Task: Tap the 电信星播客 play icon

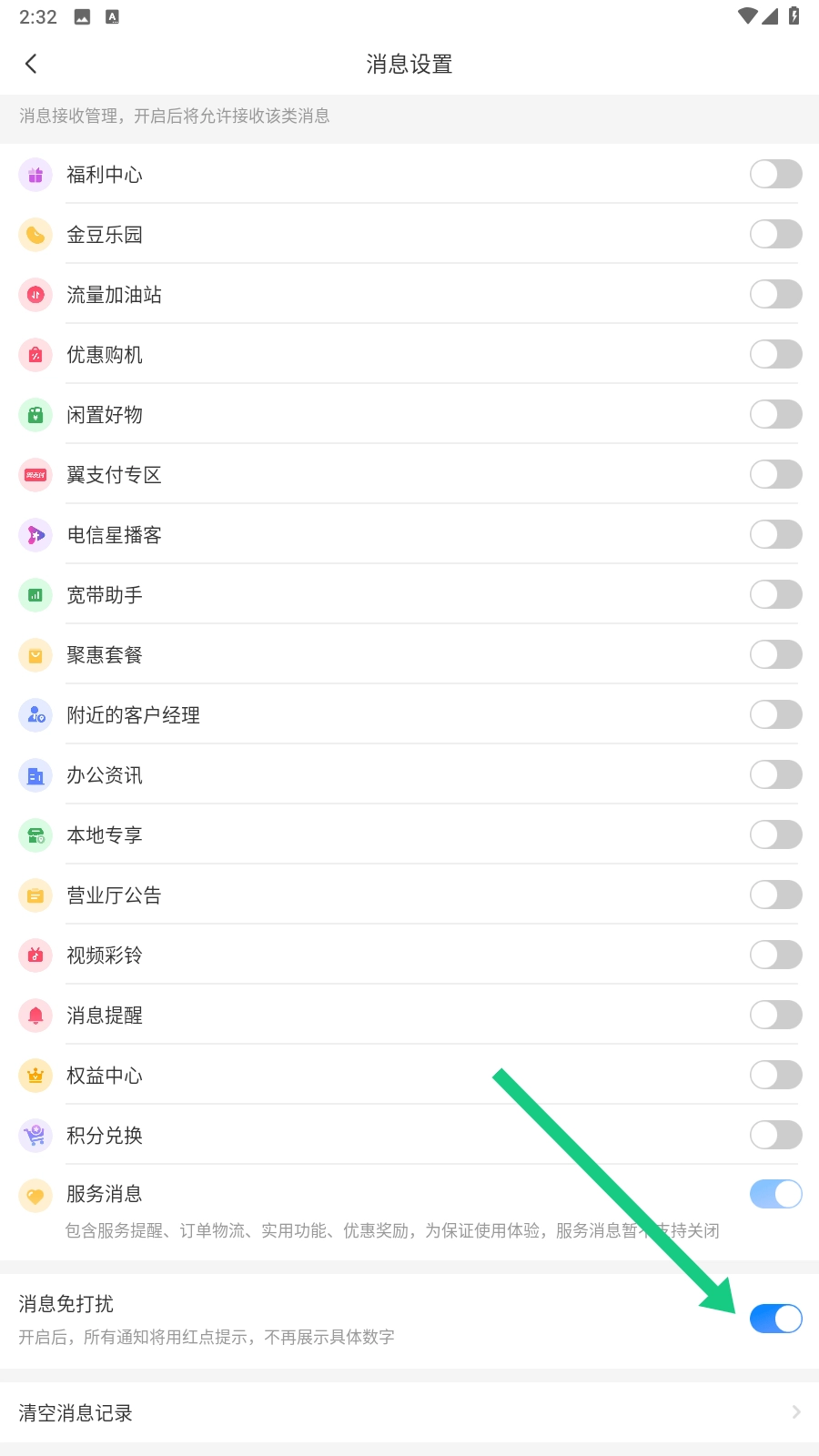Action: point(35,535)
